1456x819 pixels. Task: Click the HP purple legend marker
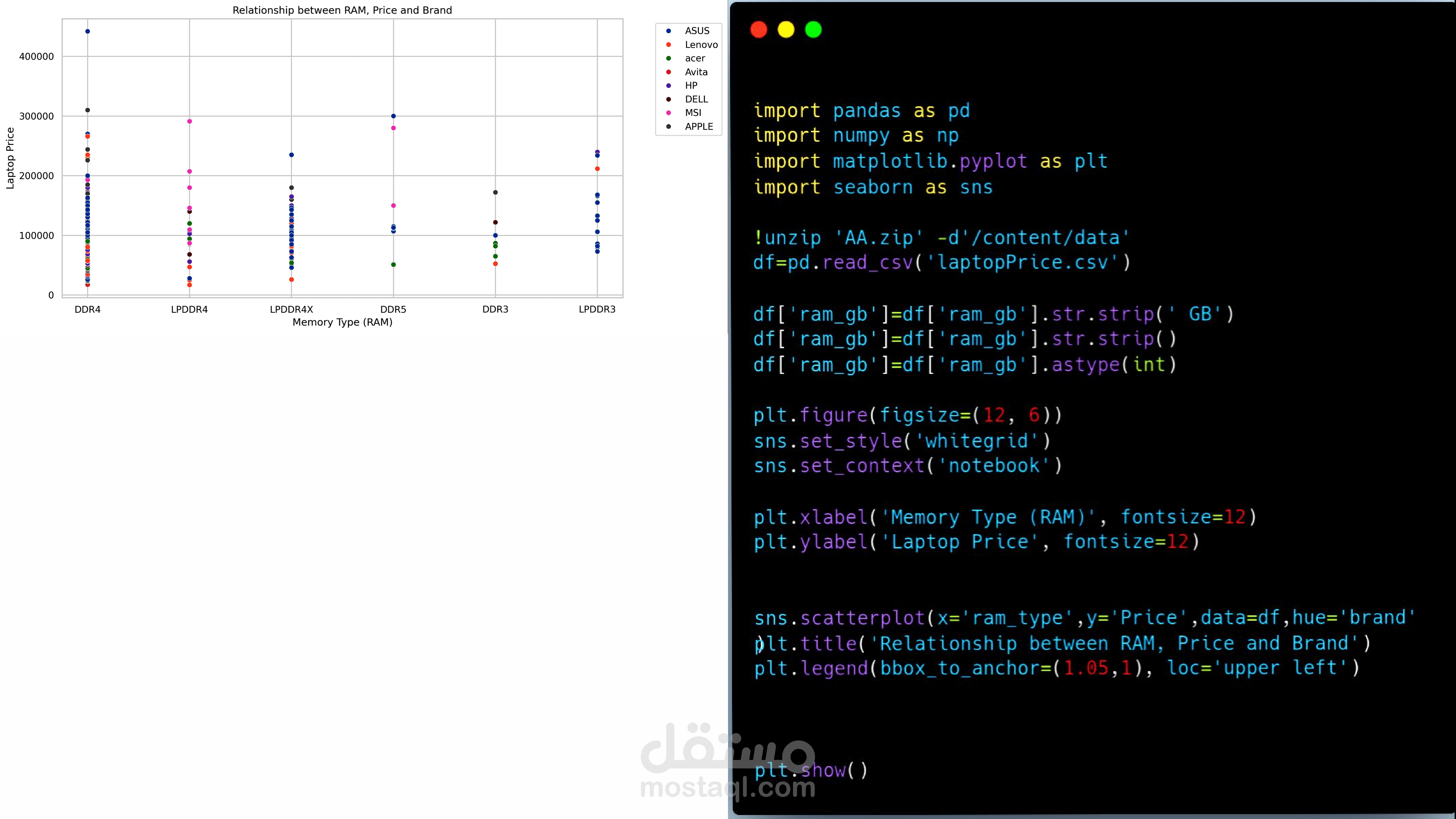pyautogui.click(x=669, y=85)
